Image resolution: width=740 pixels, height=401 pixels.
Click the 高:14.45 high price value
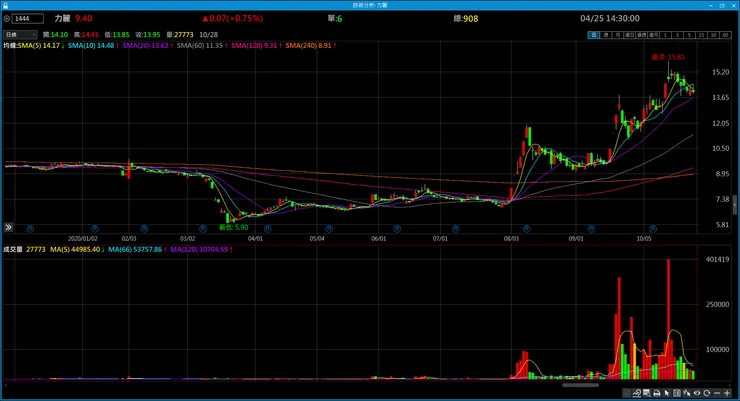(x=86, y=35)
